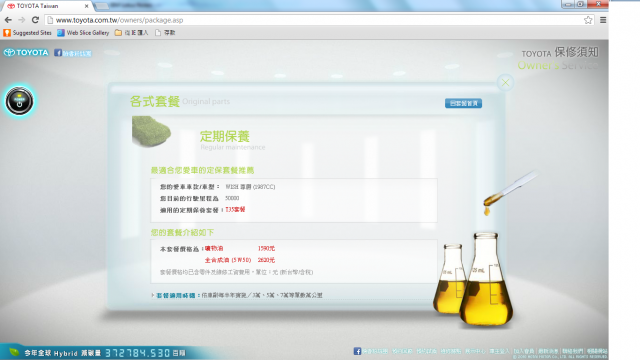Click the red T35 package name

235,209
